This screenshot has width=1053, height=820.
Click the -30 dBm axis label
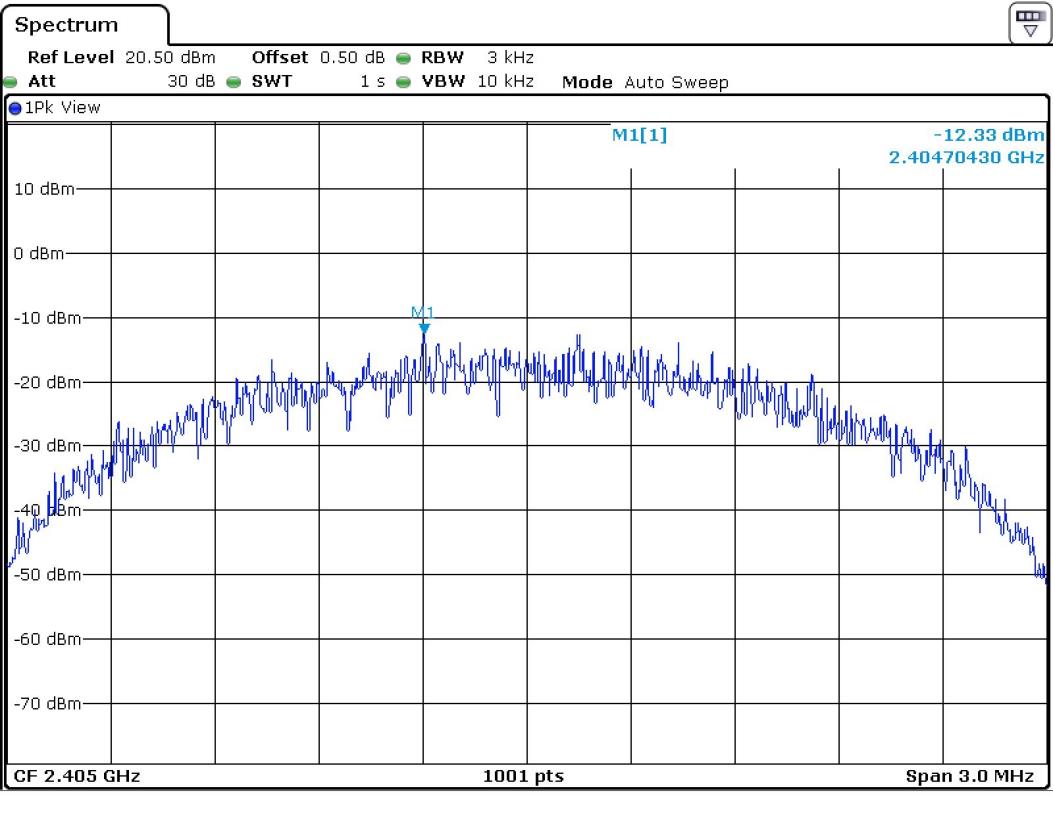click(x=47, y=446)
